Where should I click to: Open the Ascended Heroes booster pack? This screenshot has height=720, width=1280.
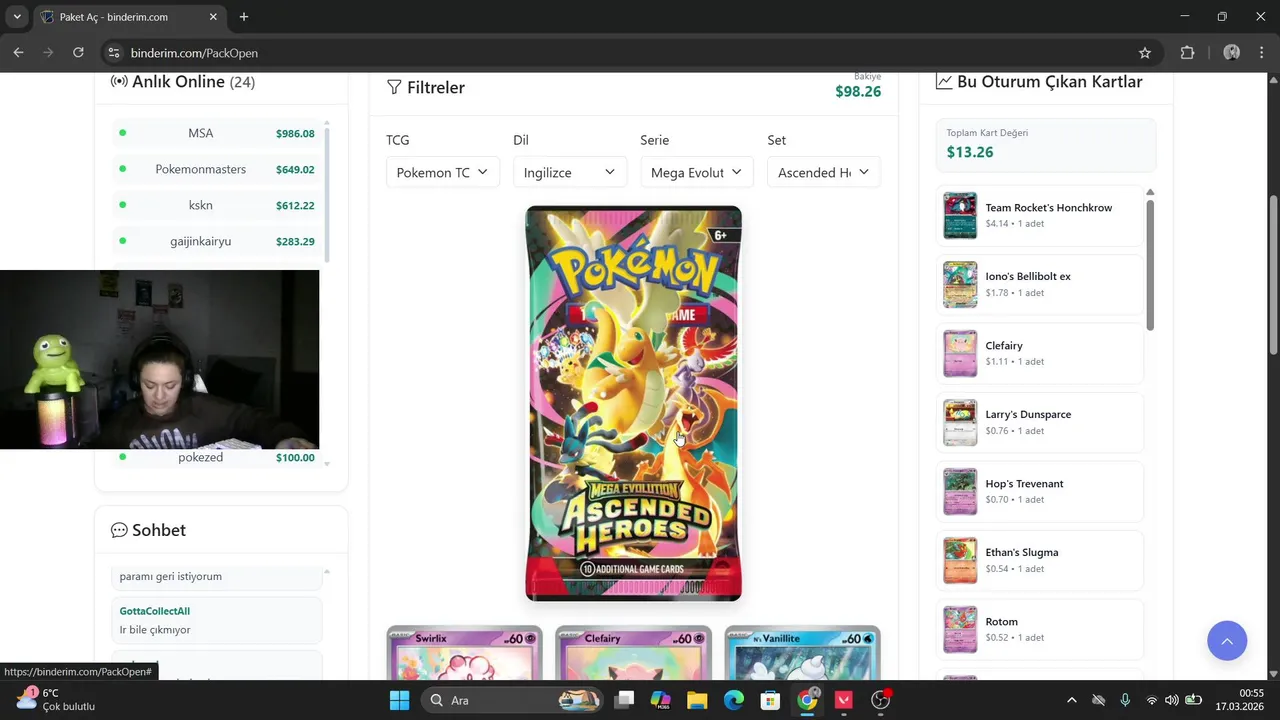[x=633, y=403]
